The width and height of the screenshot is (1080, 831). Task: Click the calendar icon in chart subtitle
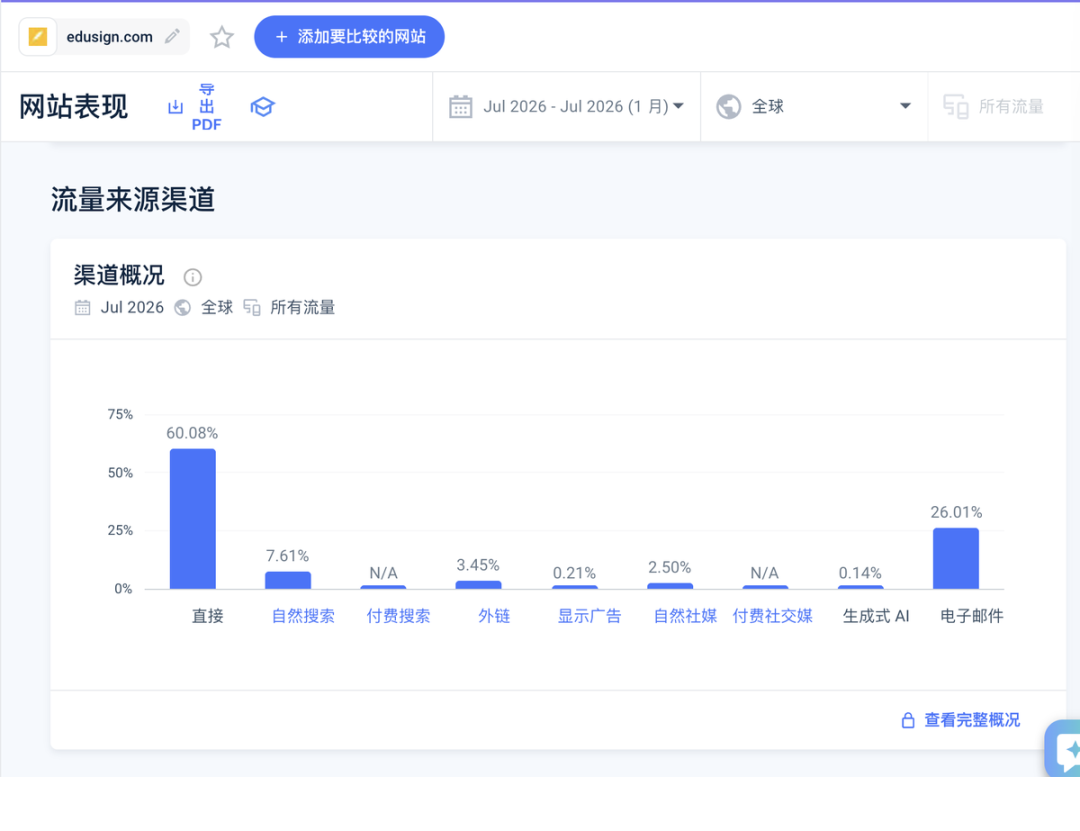click(x=83, y=307)
